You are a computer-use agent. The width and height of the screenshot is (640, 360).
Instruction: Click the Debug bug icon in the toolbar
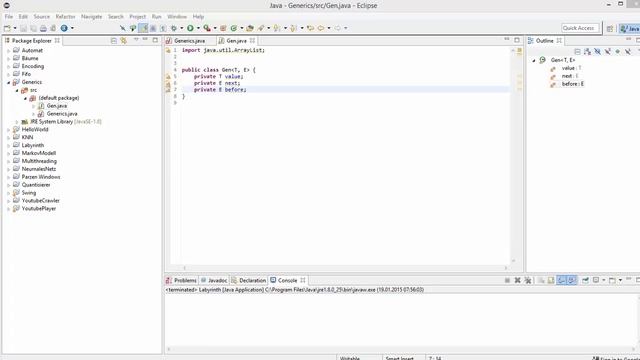click(x=174, y=28)
